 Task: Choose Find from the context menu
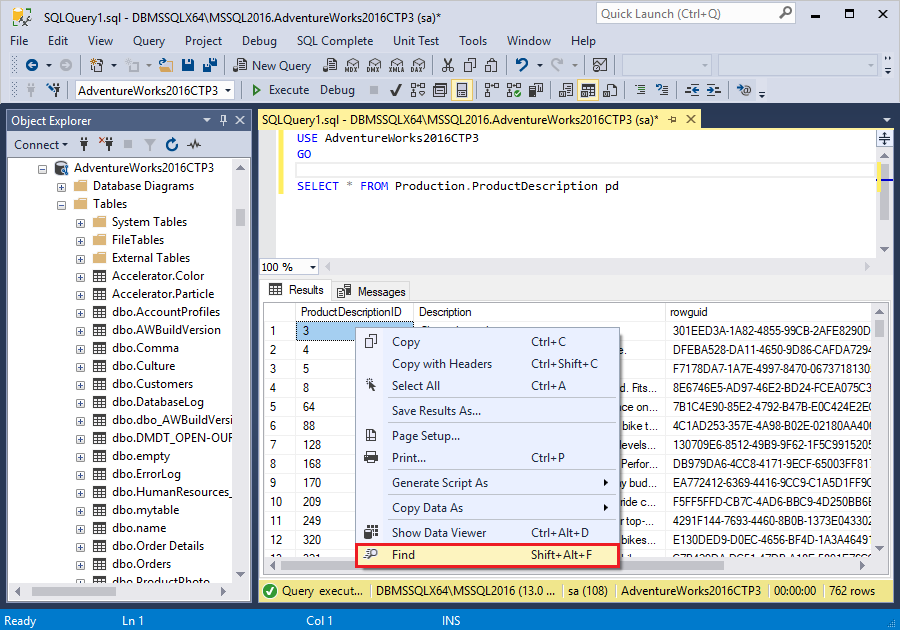click(487, 555)
